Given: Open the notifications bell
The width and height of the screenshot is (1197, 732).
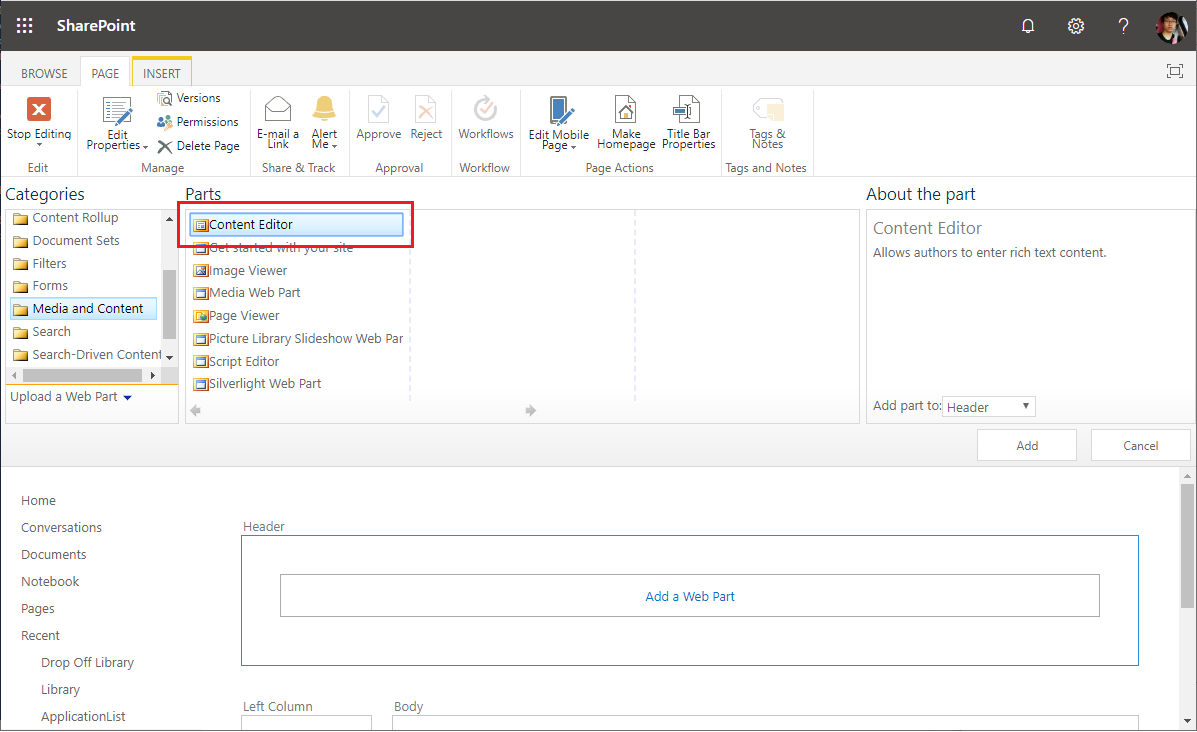Looking at the screenshot, I should (x=1028, y=26).
